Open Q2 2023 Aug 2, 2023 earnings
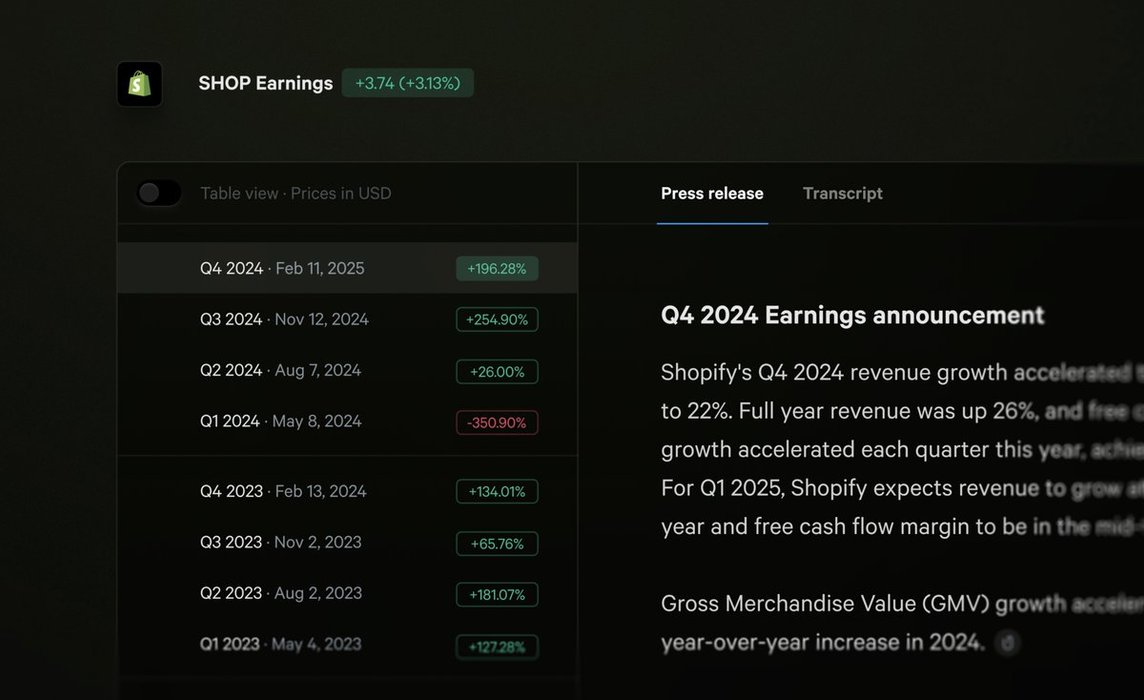 click(281, 593)
